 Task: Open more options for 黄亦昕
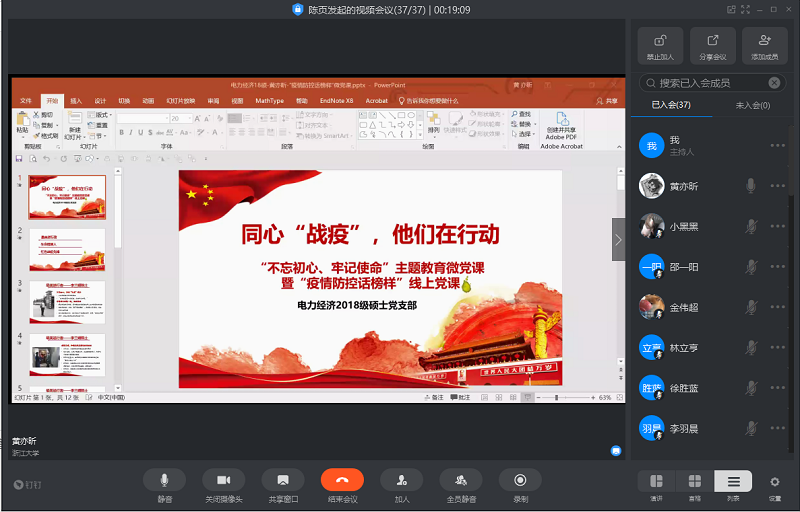point(778,186)
